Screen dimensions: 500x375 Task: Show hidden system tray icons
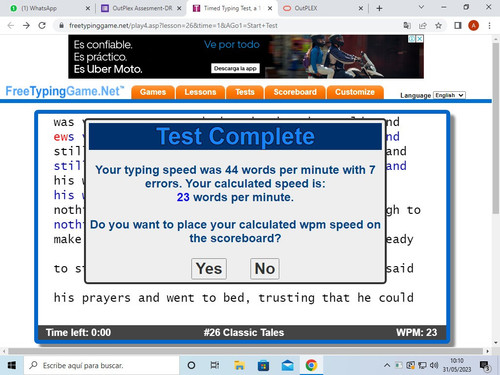coord(387,365)
